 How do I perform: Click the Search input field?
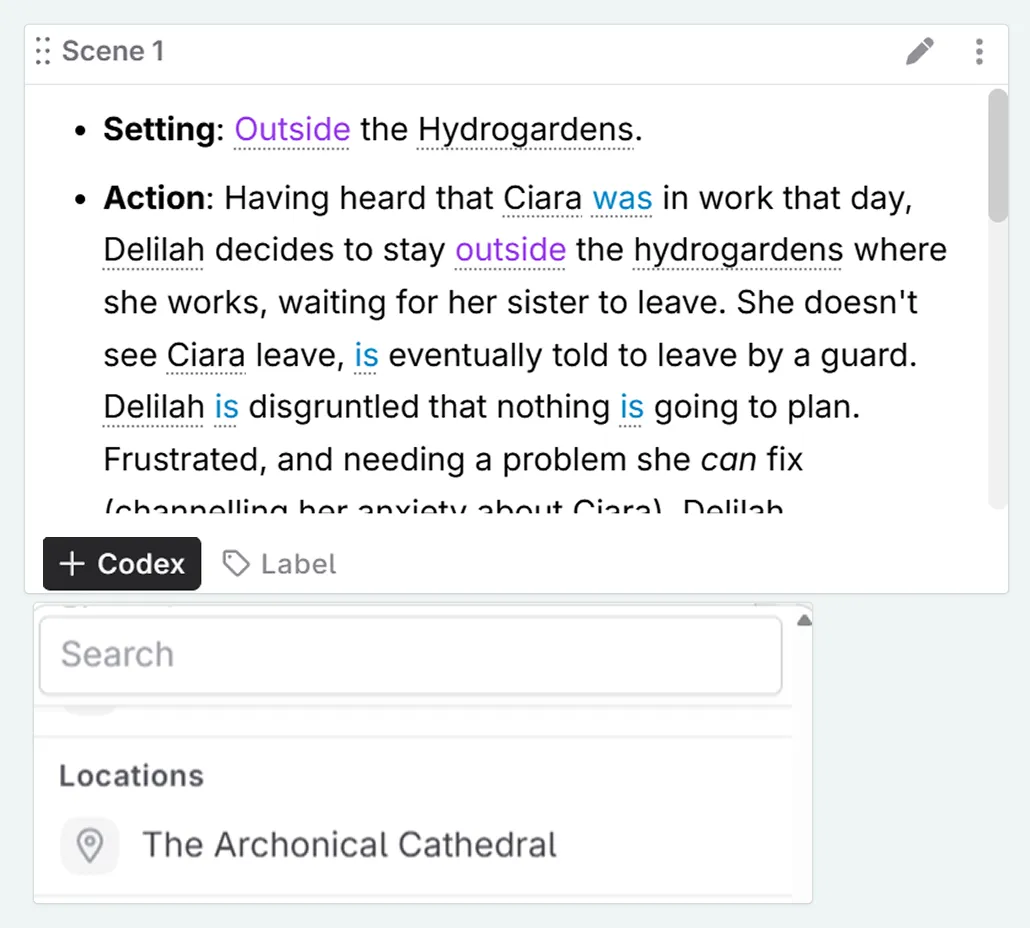click(410, 655)
